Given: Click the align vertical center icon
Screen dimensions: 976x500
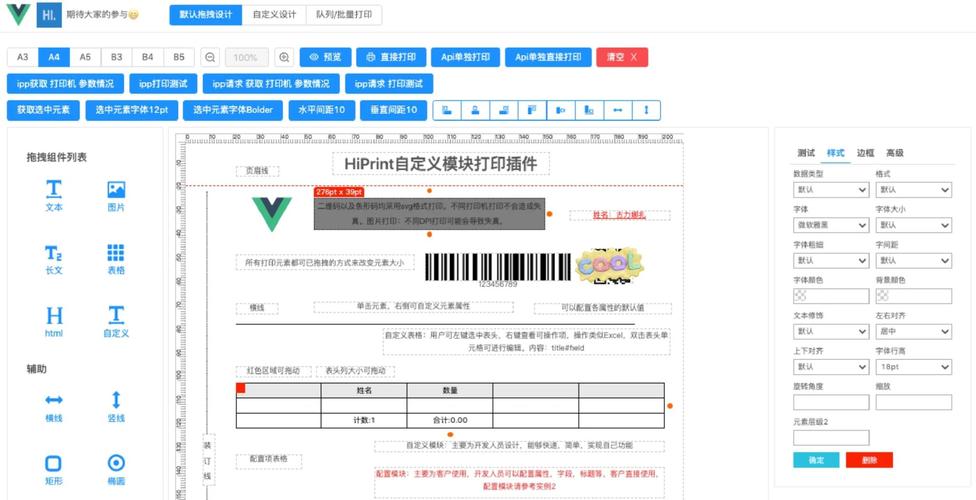Looking at the screenshot, I should (561, 110).
